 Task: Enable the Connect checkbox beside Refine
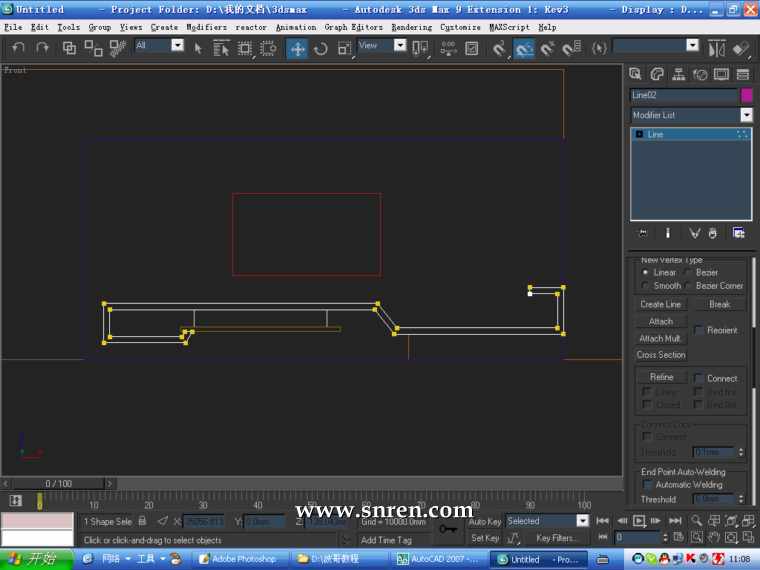pos(698,378)
